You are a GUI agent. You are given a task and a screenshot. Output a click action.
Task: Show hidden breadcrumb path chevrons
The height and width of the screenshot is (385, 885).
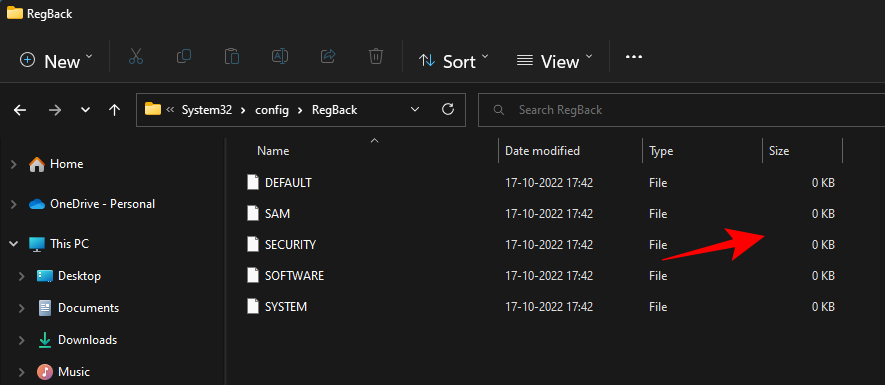click(170, 110)
